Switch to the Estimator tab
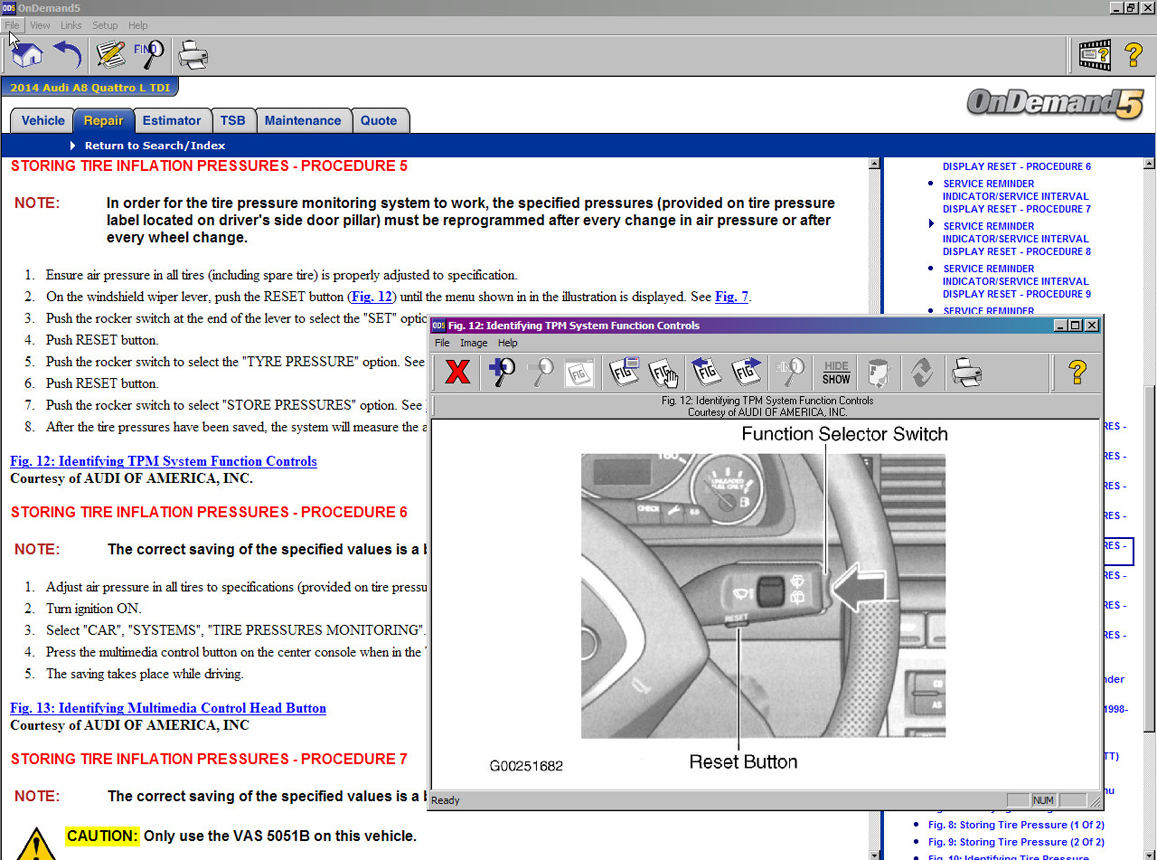Viewport: 1157px width, 860px height. (172, 120)
